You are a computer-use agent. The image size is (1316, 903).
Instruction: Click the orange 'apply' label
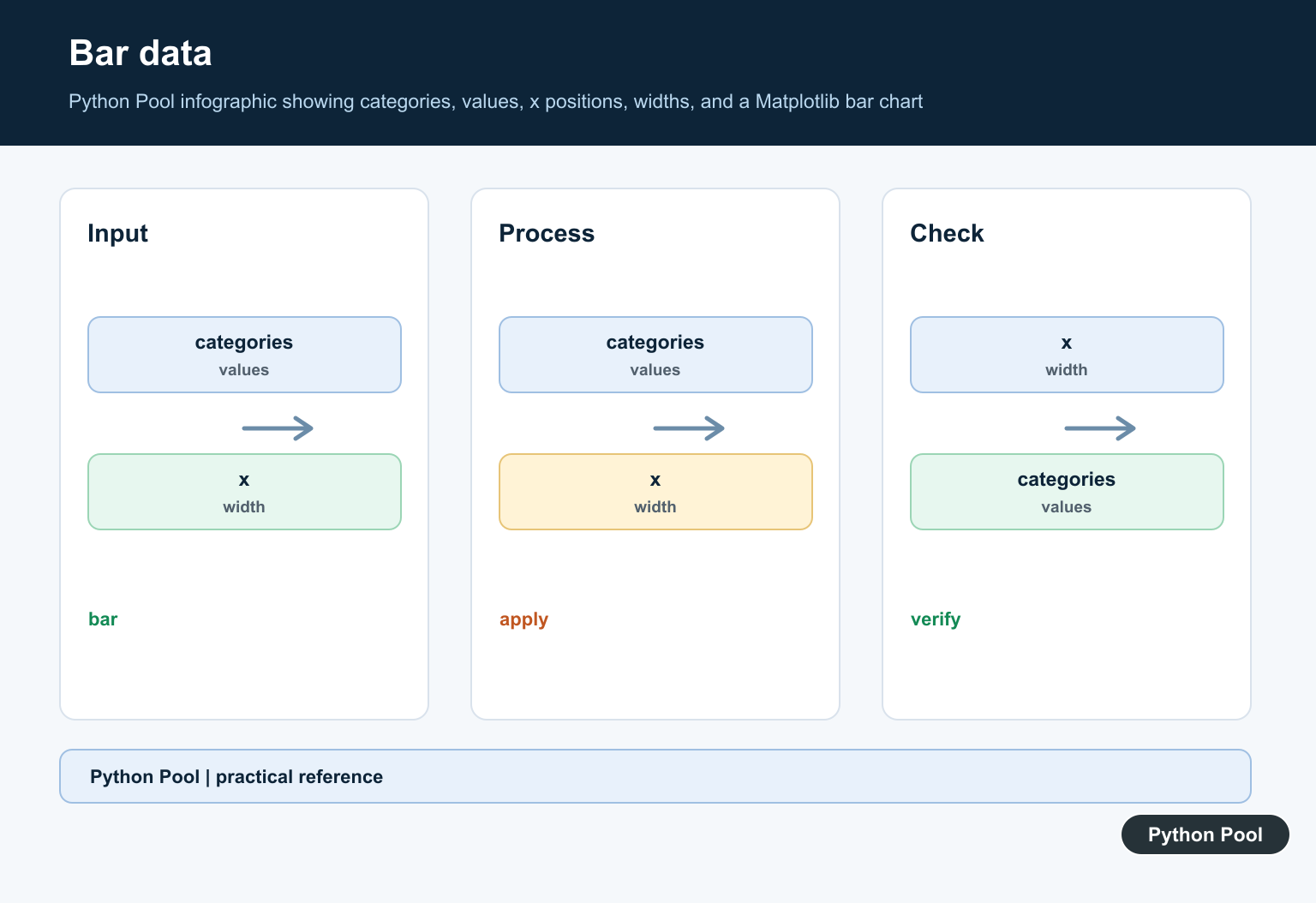click(x=523, y=620)
